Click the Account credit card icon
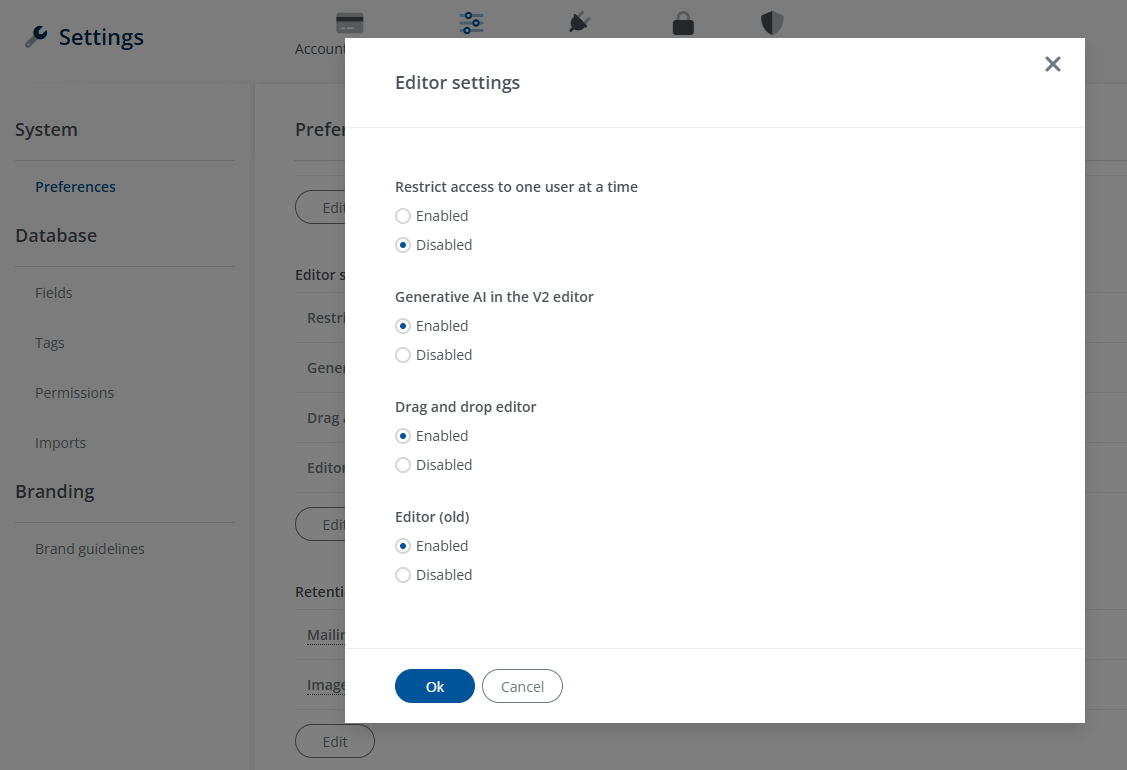The image size is (1127, 770). click(349, 24)
